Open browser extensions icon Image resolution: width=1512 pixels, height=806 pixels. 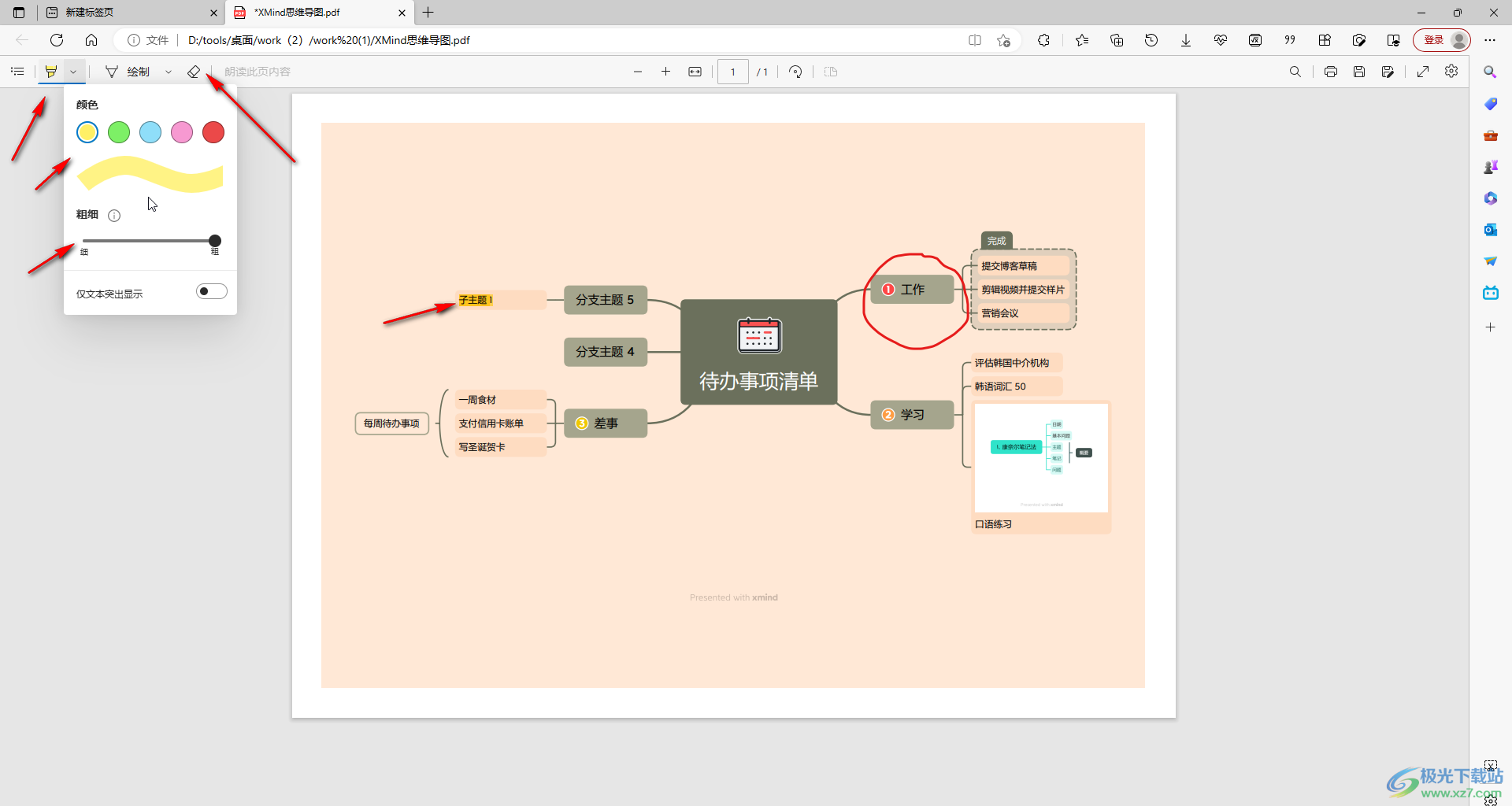(1044, 40)
